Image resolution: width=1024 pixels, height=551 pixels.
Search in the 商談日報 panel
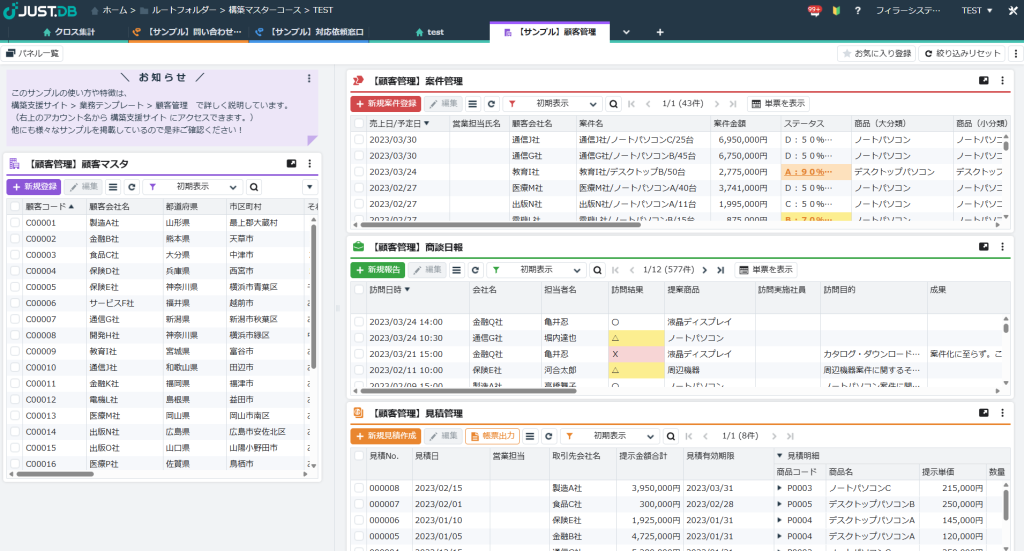[597, 270]
